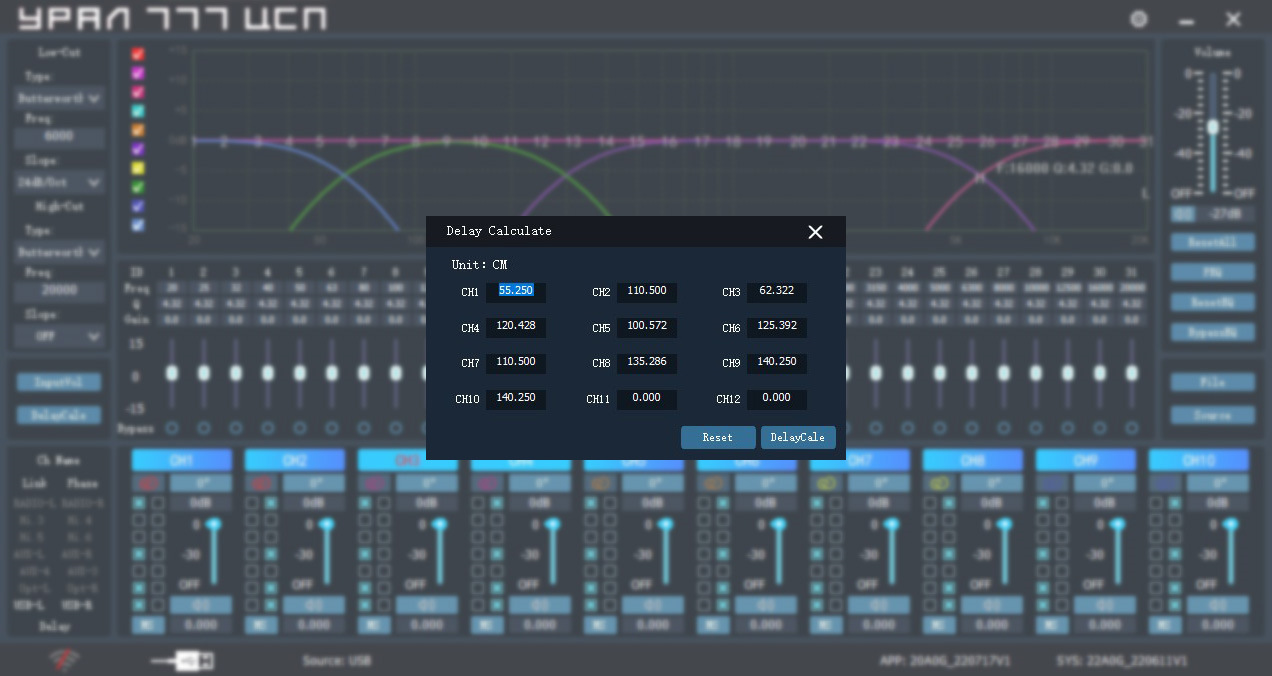Image resolution: width=1272 pixels, height=676 pixels.
Task: Toggle the red curve checkbox
Action: (x=138, y=54)
